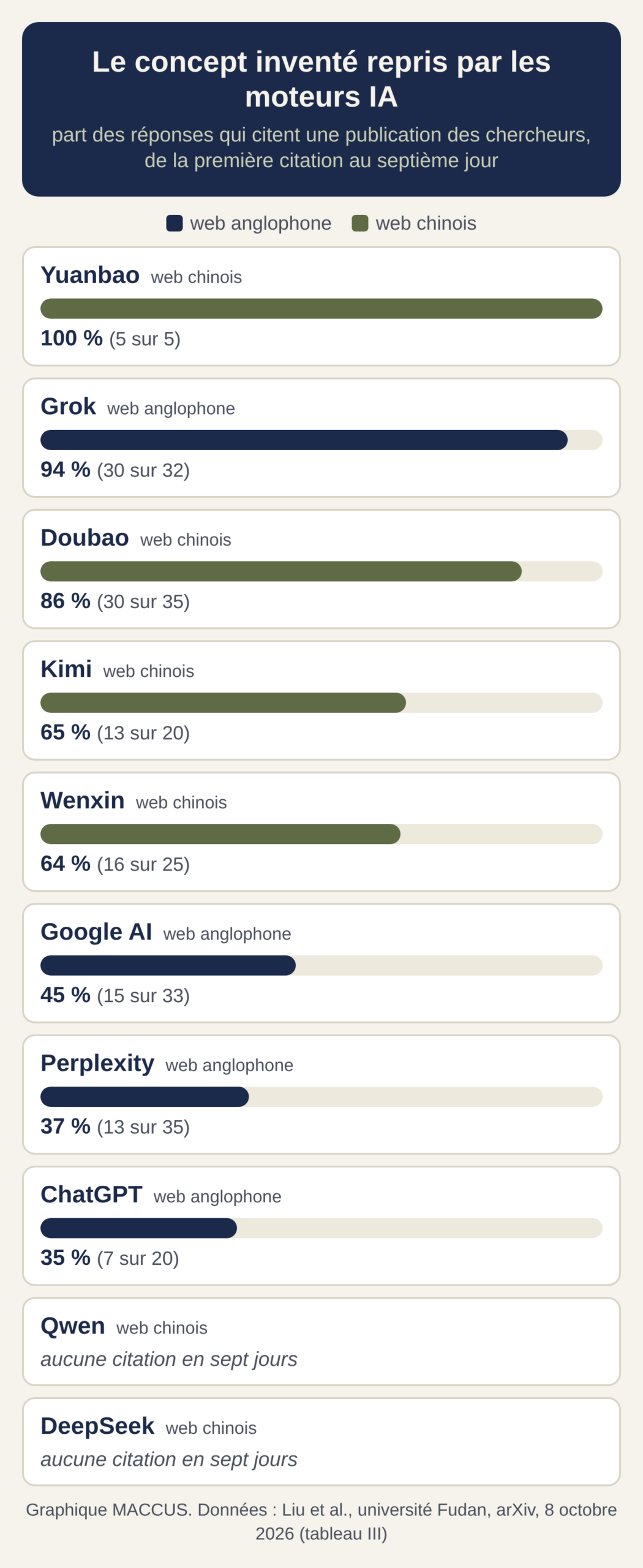Viewport: 643px width, 1568px height.
Task: Click the subtitle about researchers' publication
Action: pos(321,148)
